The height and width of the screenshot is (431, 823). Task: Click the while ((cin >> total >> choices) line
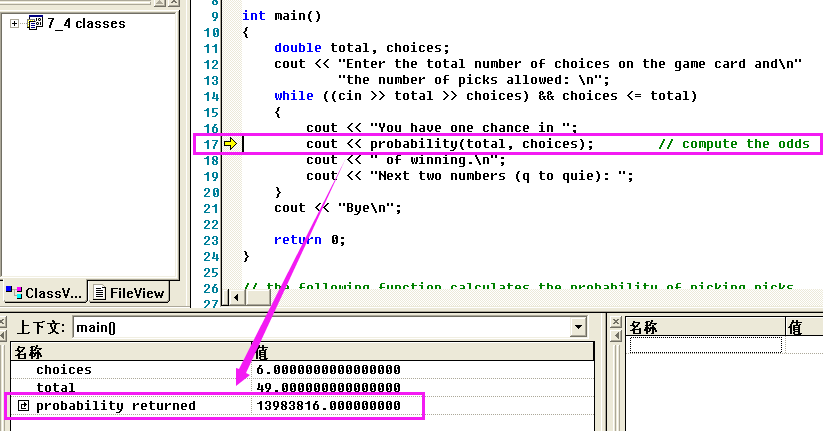point(486,96)
